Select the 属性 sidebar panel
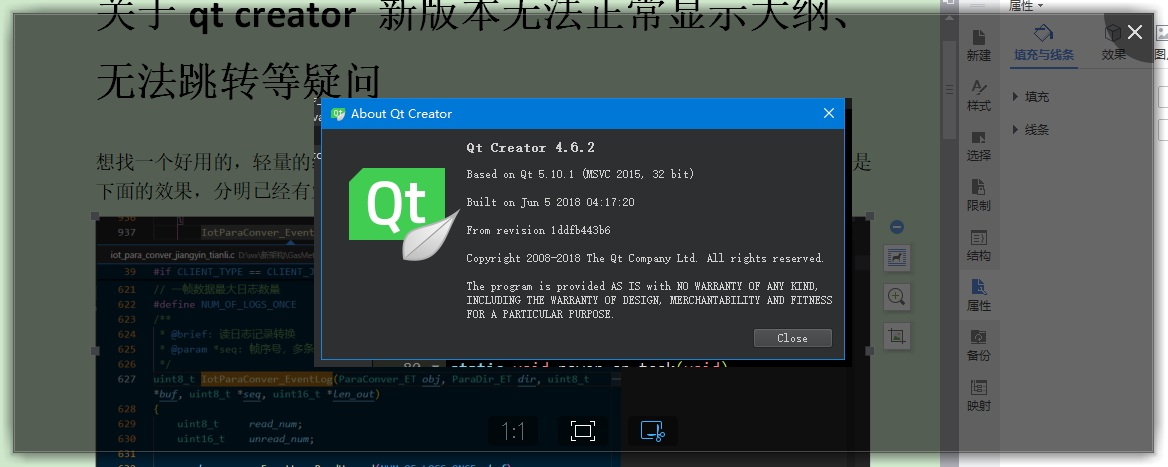The width and height of the screenshot is (1168, 467). point(979,296)
